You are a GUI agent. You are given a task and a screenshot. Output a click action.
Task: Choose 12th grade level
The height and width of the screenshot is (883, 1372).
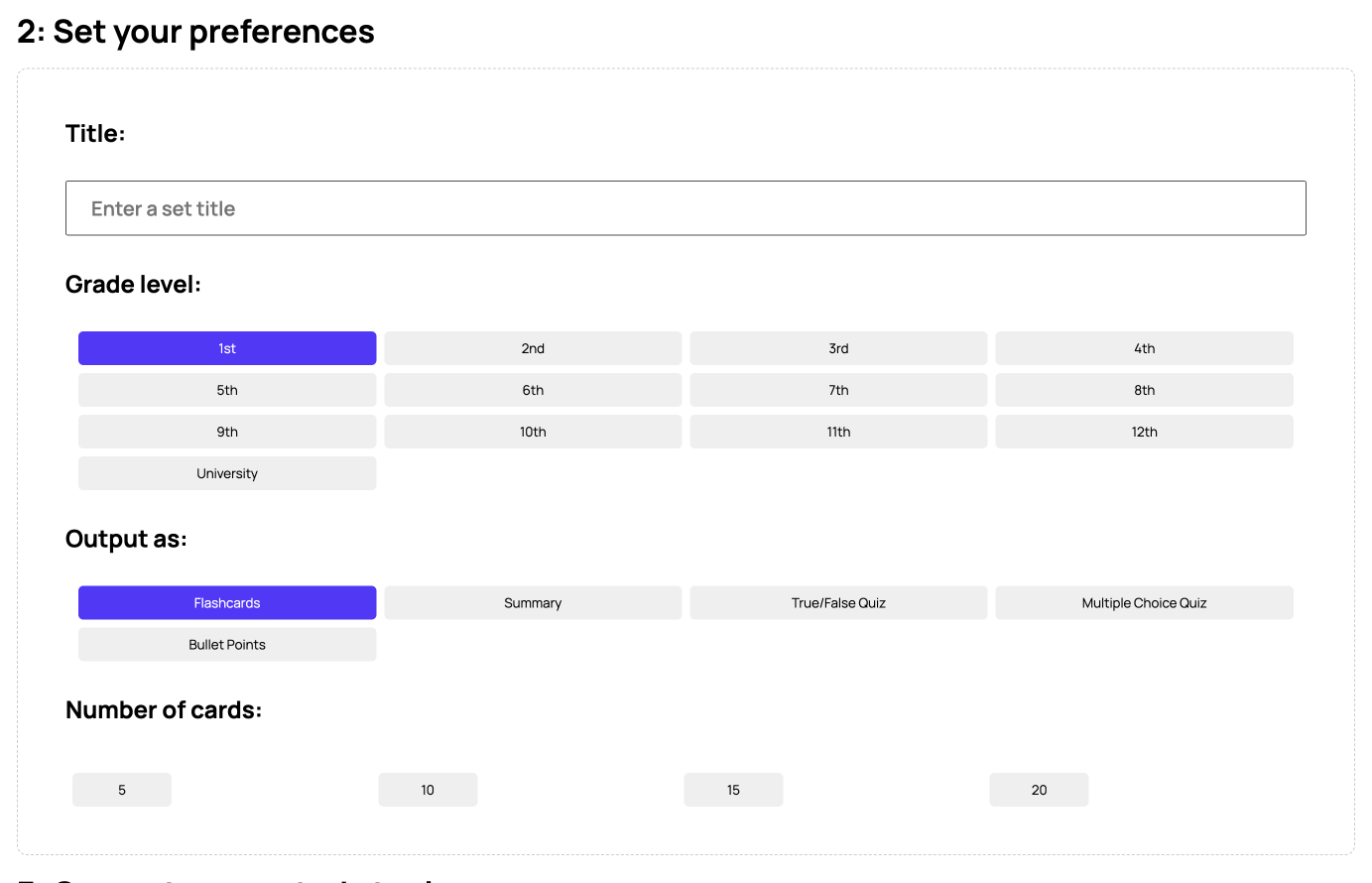pos(1144,432)
